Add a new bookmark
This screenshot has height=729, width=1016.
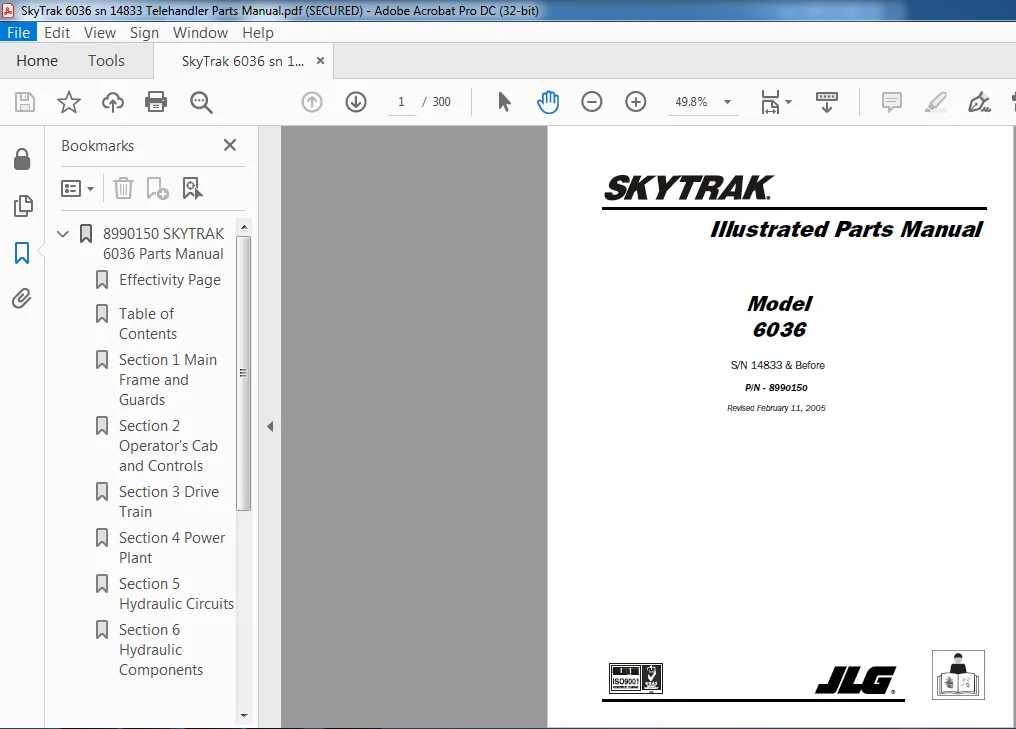tap(157, 189)
